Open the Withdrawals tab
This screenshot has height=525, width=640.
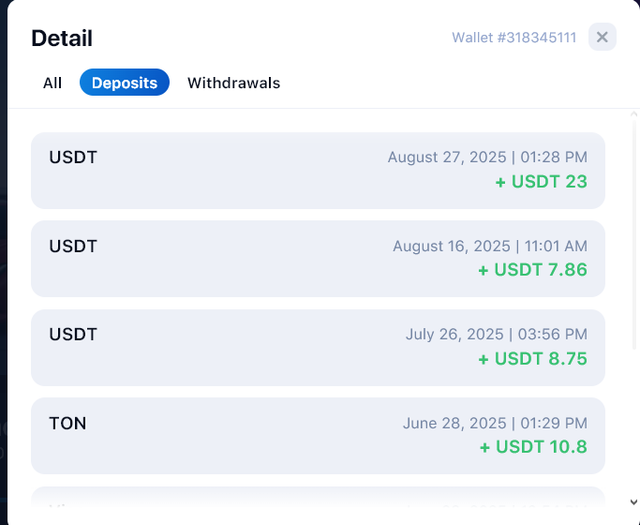(x=233, y=83)
